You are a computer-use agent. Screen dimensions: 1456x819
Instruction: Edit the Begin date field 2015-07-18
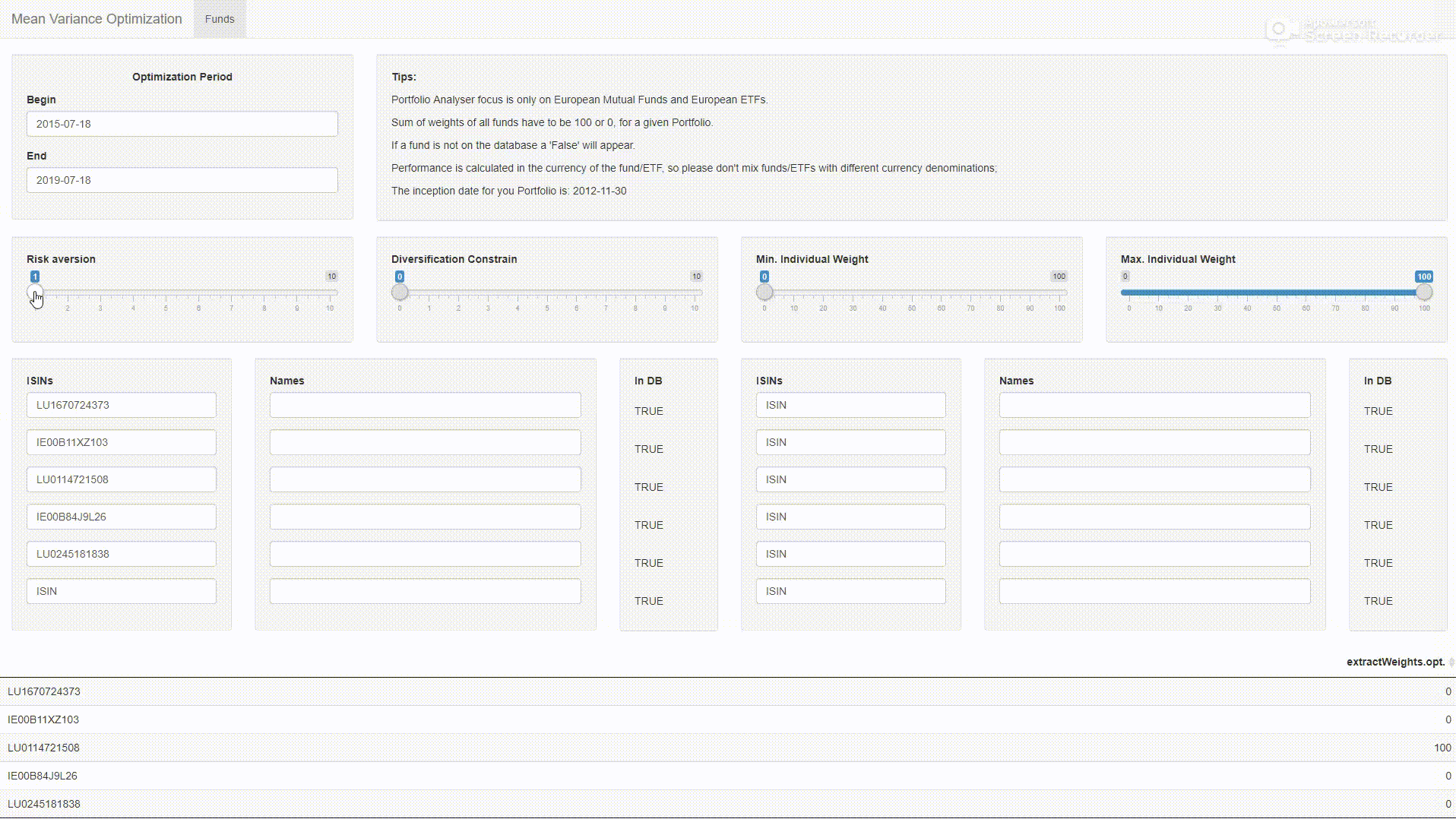(182, 124)
